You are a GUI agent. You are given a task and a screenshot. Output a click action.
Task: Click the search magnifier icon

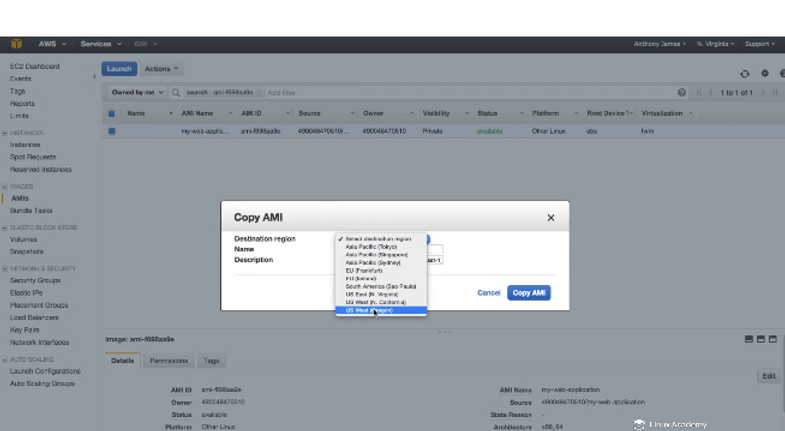(176, 93)
